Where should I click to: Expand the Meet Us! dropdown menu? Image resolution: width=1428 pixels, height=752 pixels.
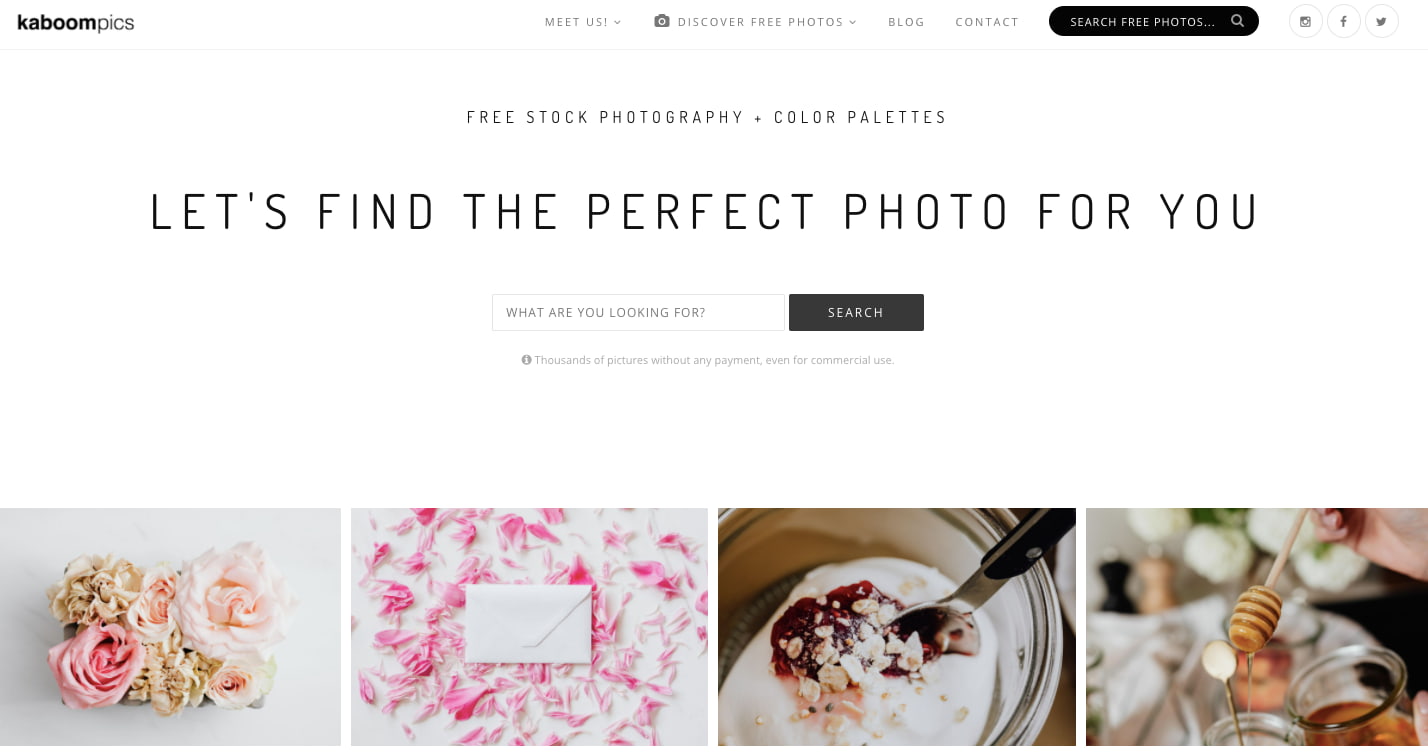pyautogui.click(x=583, y=22)
